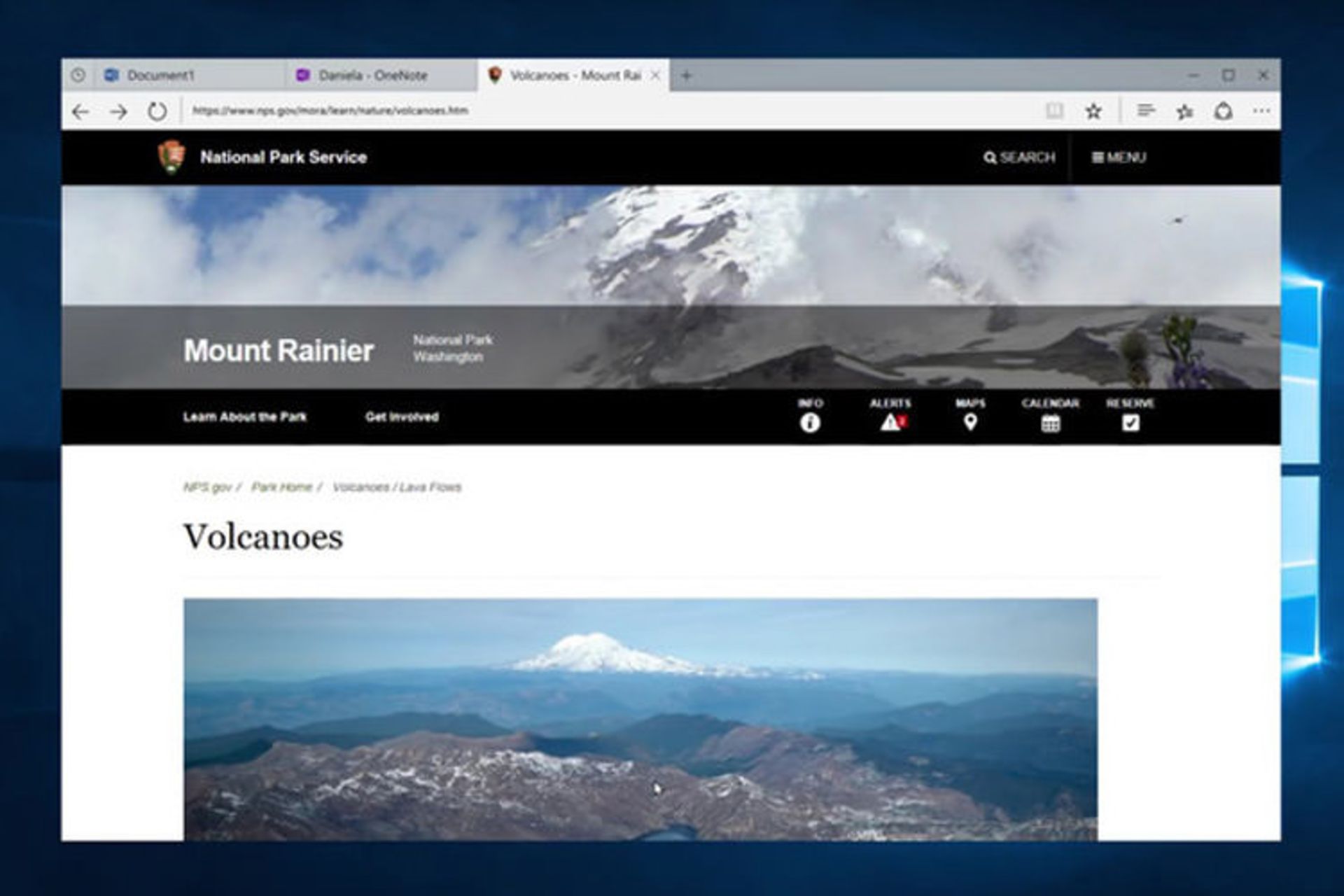The width and height of the screenshot is (1344, 896).
Task: Open the More actions ellipsis menu
Action: pos(1261,111)
